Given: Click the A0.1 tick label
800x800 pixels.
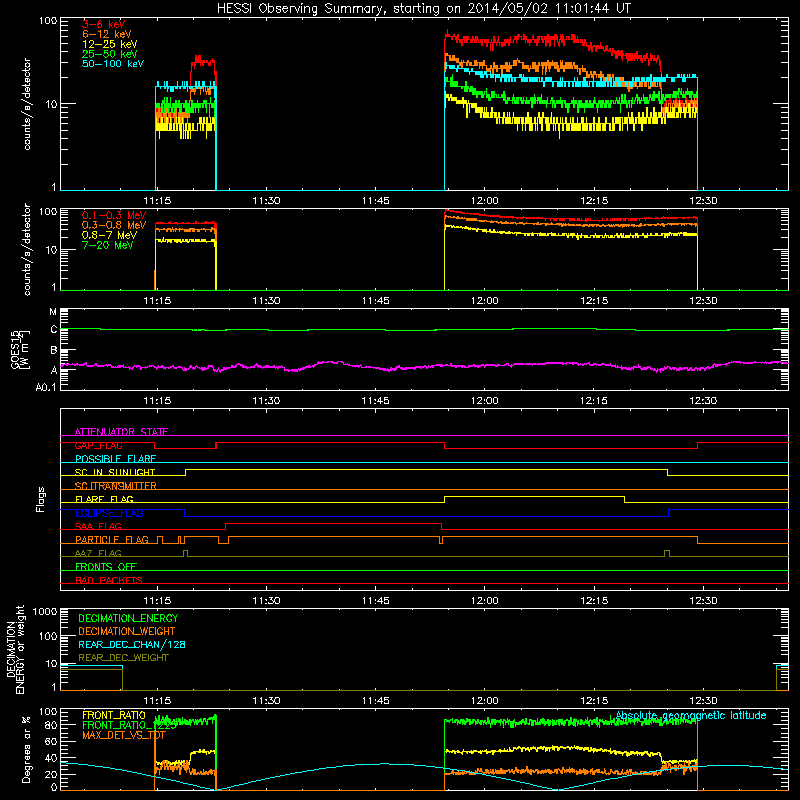Looking at the screenshot, I should pyautogui.click(x=46, y=388).
